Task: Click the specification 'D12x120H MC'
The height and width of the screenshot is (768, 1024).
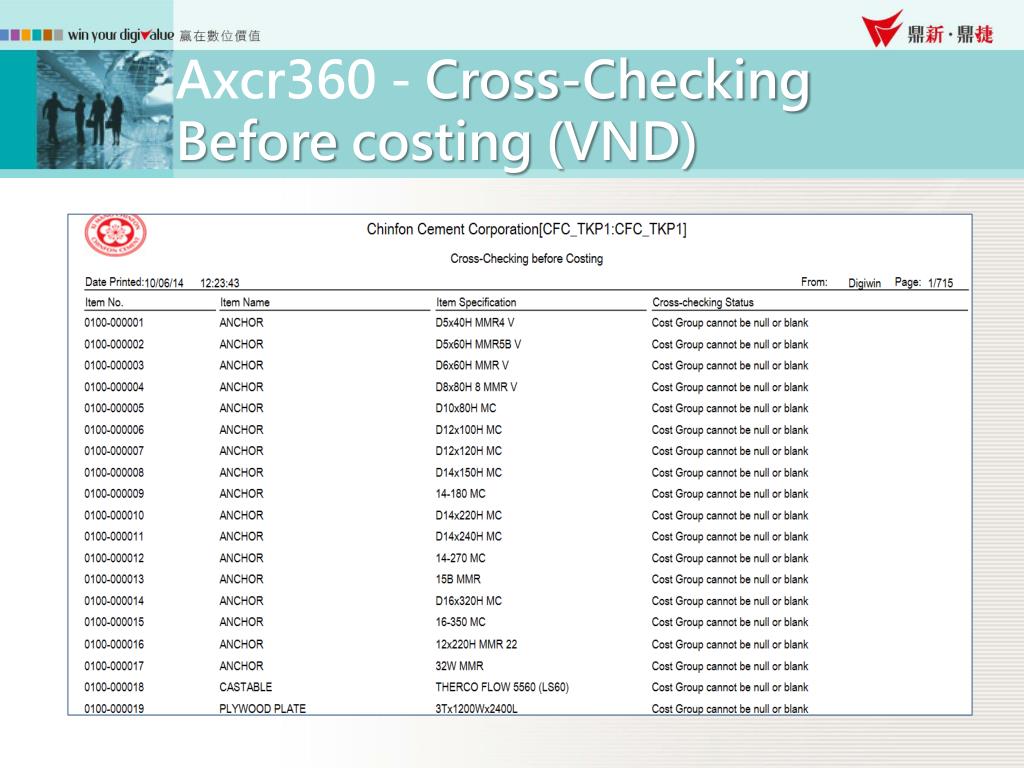Action: coord(469,451)
